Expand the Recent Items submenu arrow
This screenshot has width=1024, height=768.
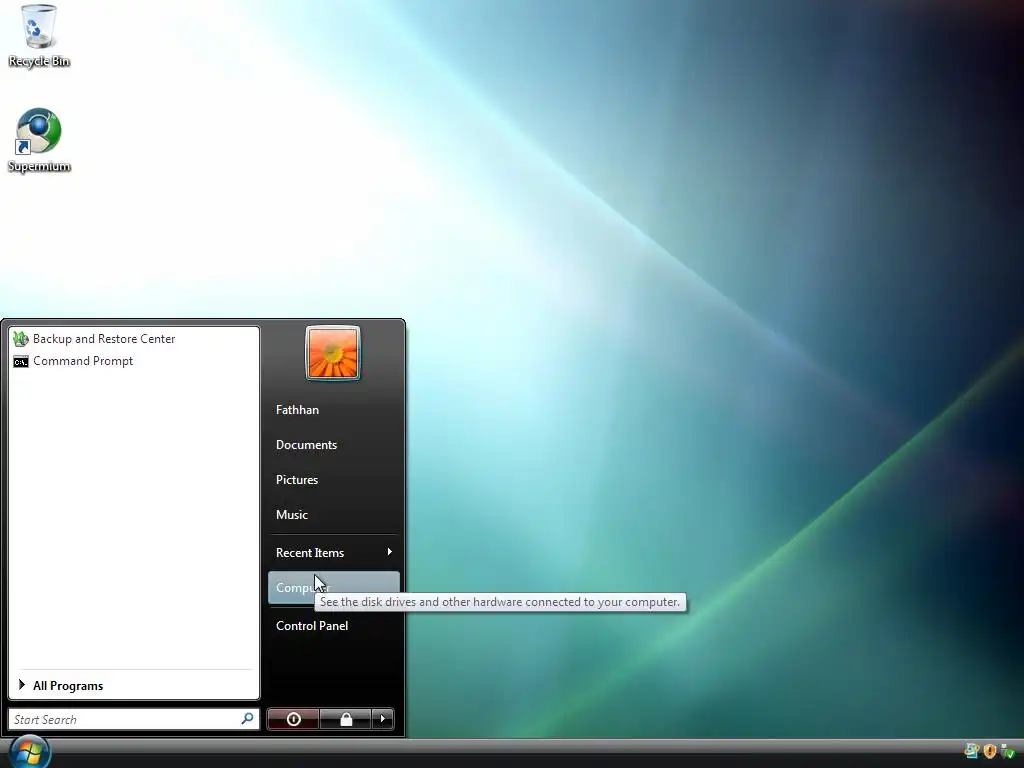point(389,552)
